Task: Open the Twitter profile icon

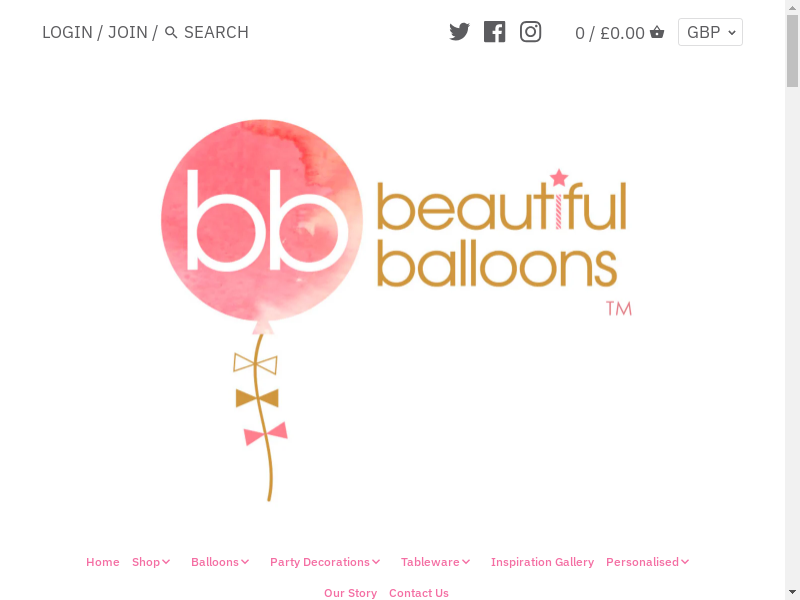Action: (x=459, y=32)
